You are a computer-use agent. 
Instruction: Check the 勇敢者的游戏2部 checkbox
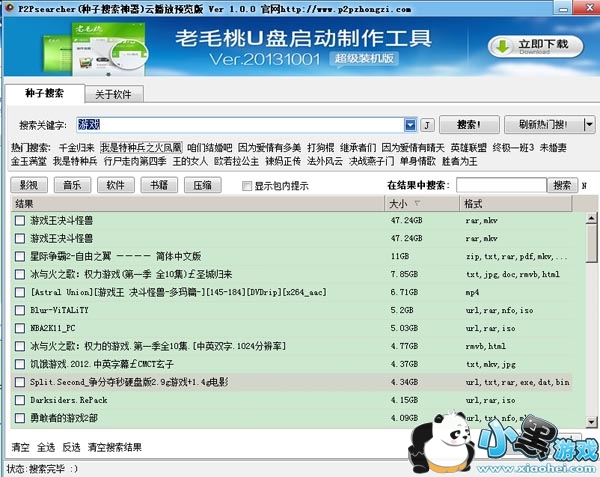click(20, 418)
